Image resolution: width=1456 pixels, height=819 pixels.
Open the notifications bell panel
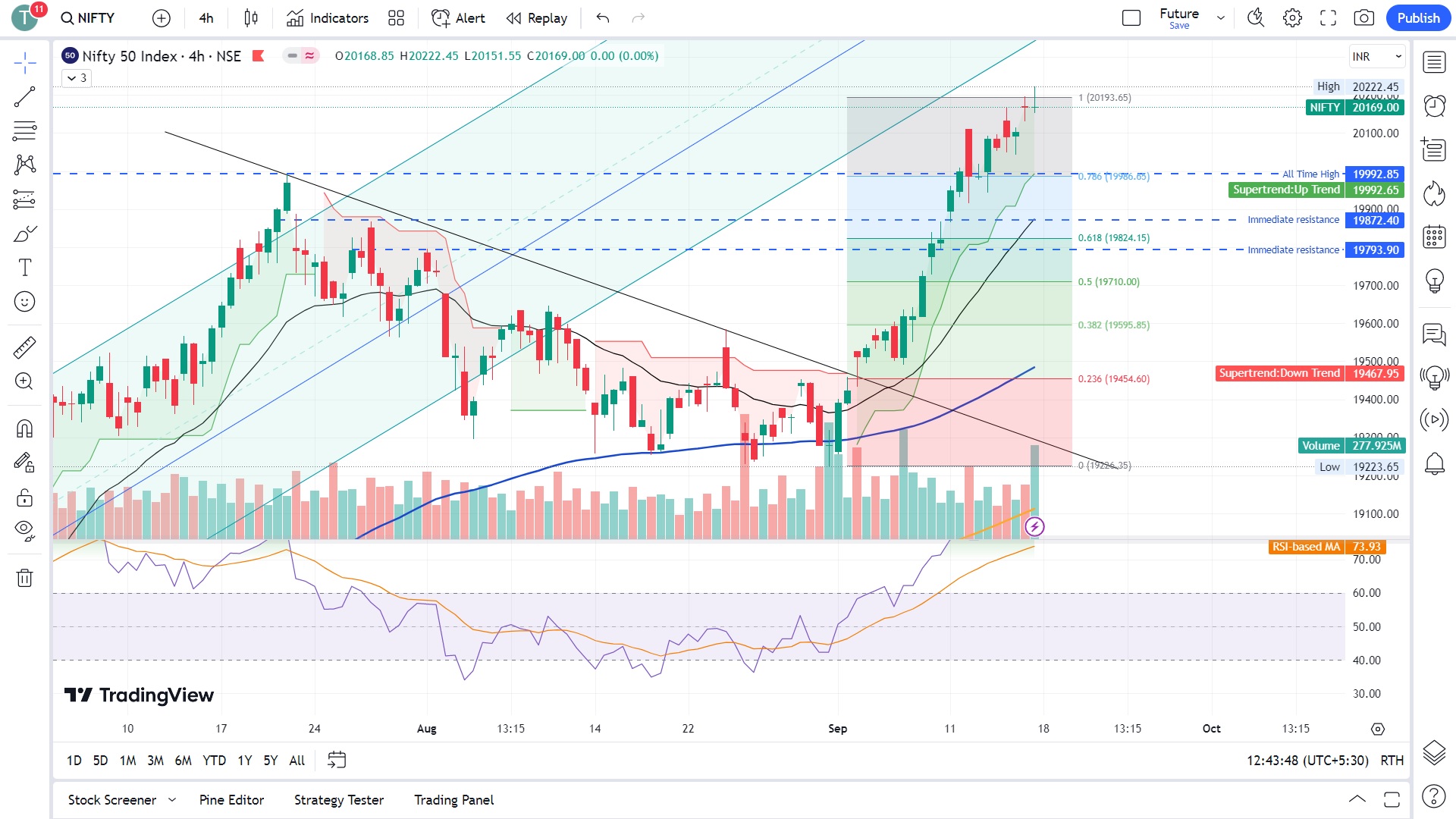coord(1434,463)
